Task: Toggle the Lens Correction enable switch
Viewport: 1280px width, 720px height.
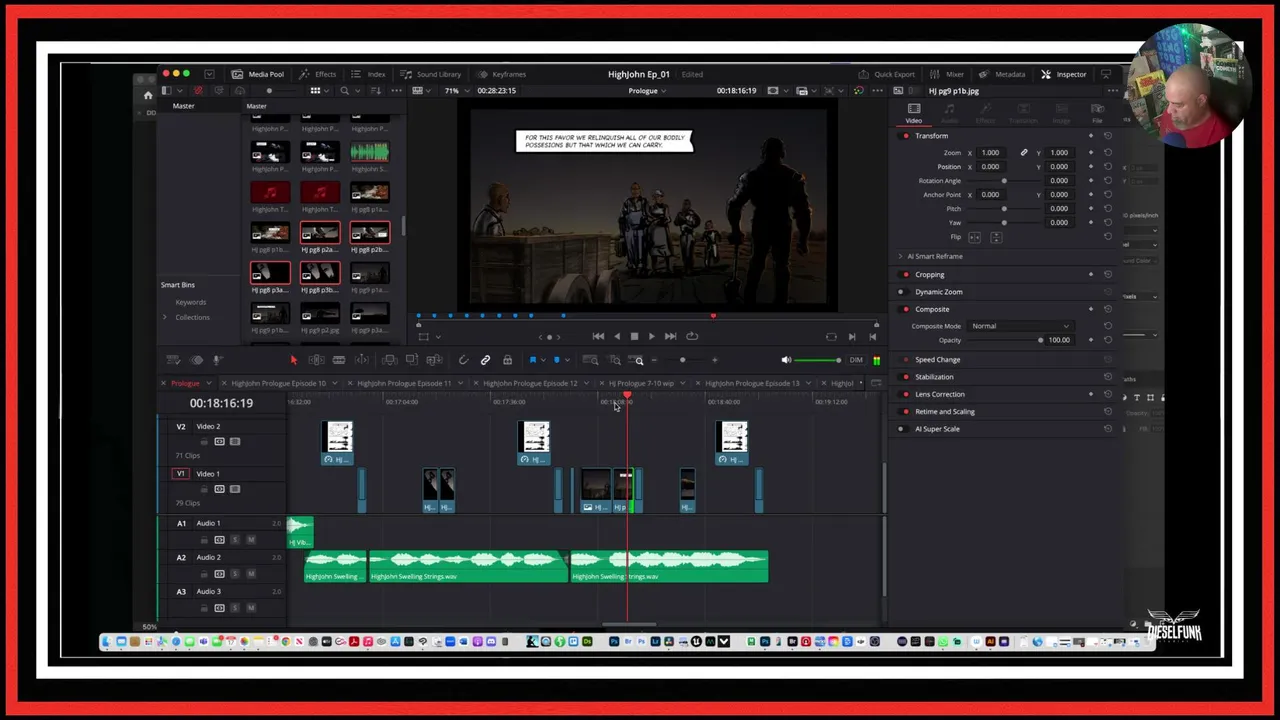Action: tap(906, 394)
